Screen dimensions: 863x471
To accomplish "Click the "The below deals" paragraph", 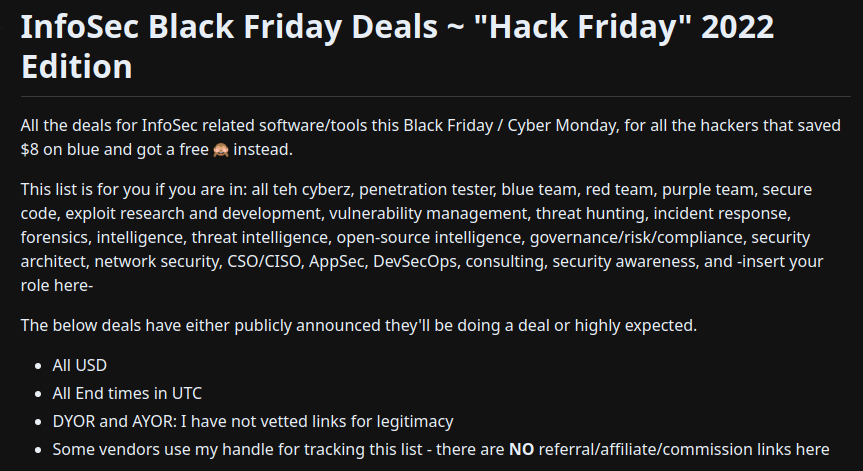I will (358, 325).
